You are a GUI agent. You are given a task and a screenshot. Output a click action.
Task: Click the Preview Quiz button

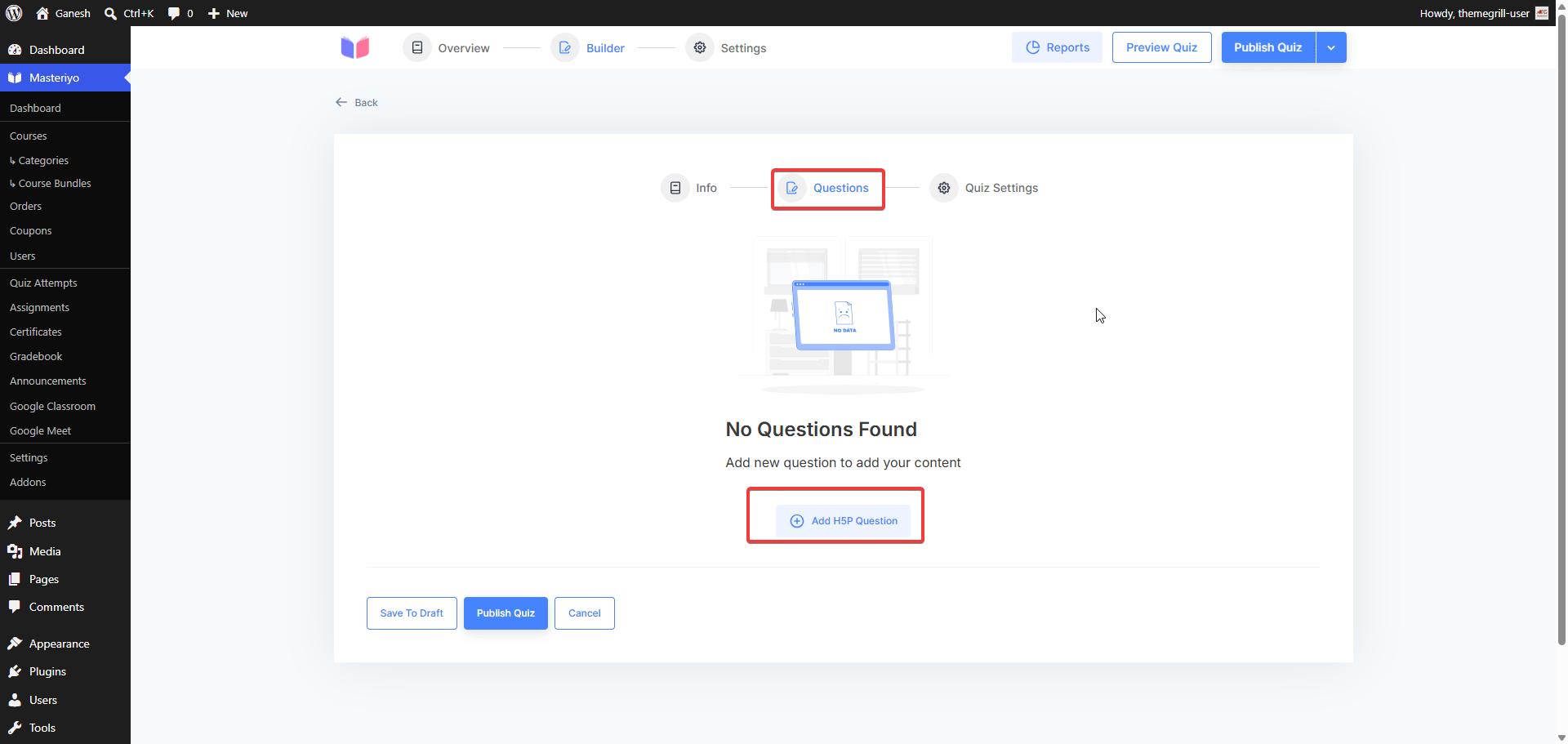[1161, 47]
